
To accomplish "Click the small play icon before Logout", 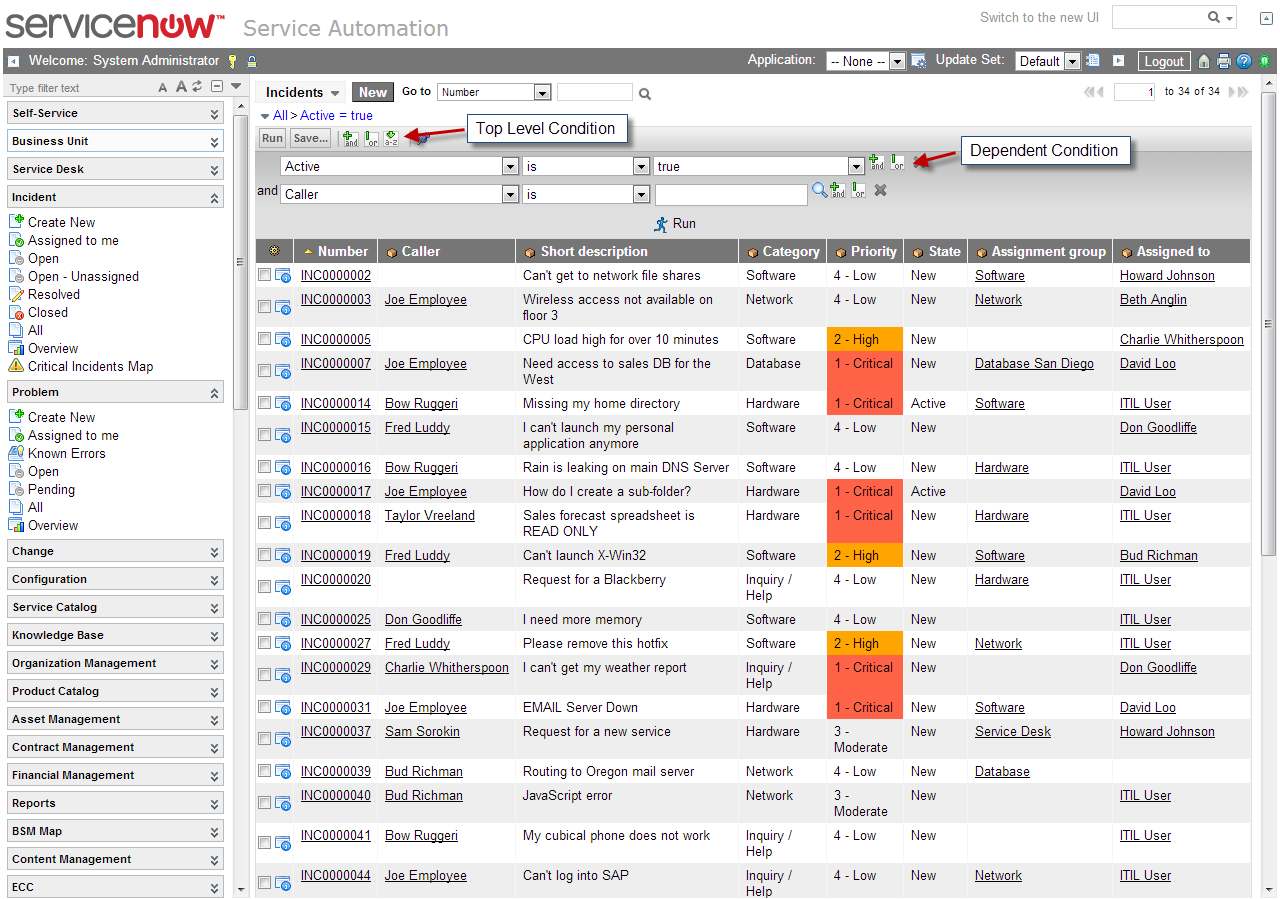I will [x=1119, y=61].
